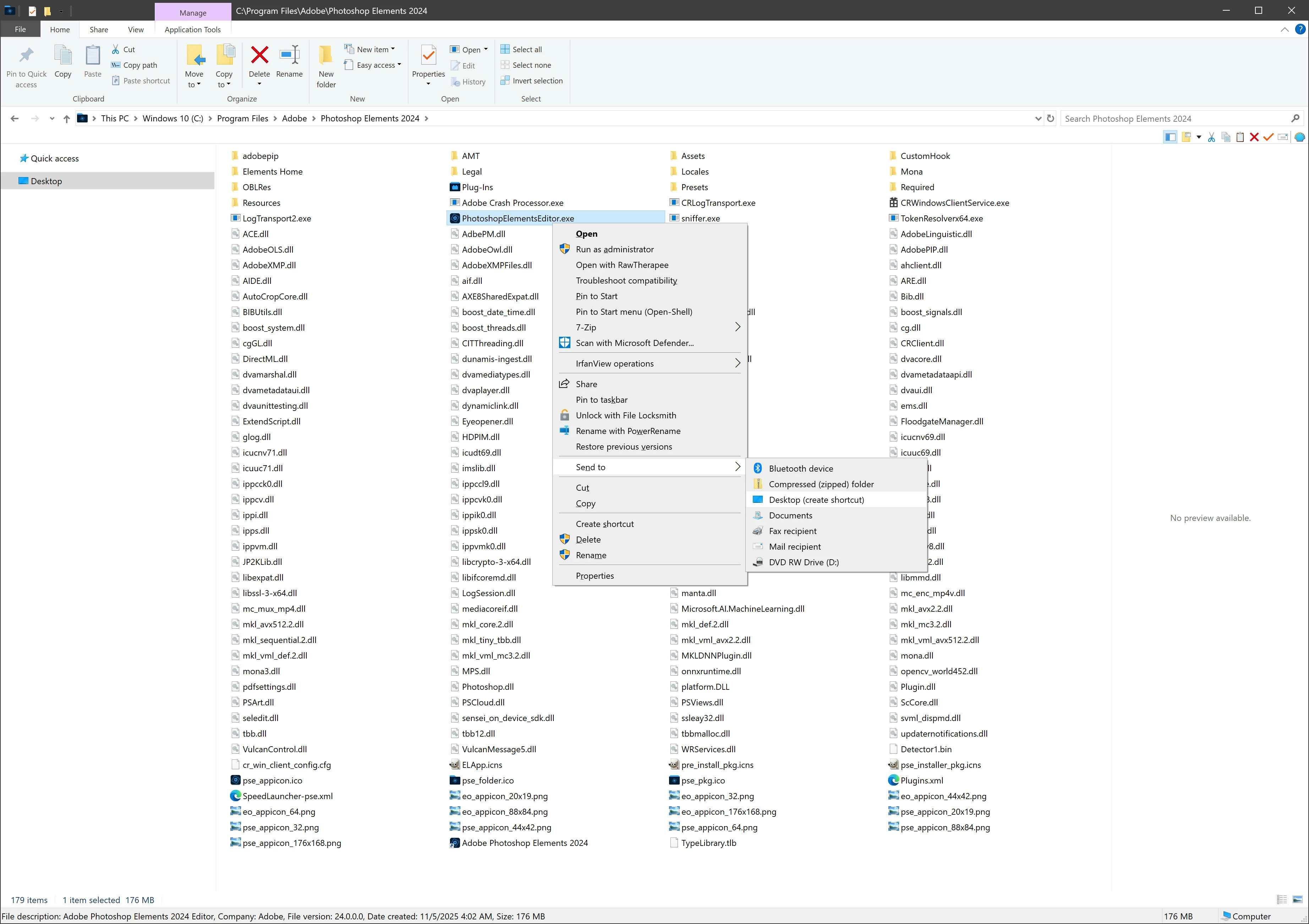The width and height of the screenshot is (1309, 924).
Task: Switch to the details view icon in the status bar
Action: click(x=1282, y=900)
